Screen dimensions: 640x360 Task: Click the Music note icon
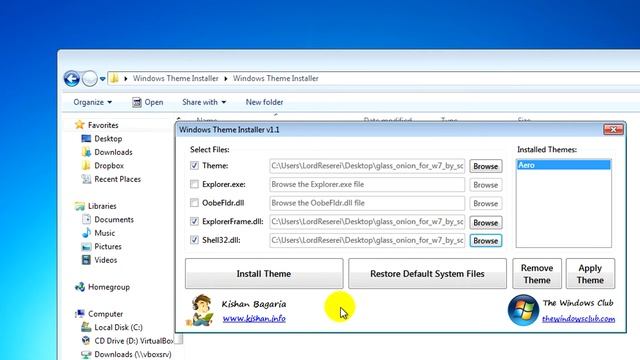point(86,233)
